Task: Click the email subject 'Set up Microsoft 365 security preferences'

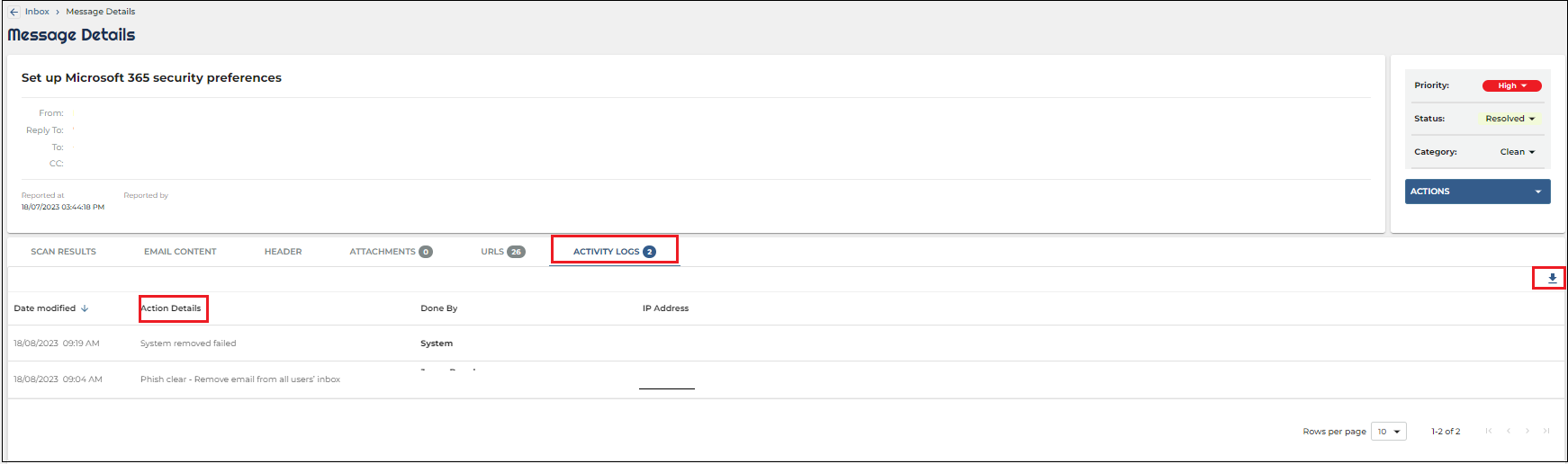Action: pos(151,78)
